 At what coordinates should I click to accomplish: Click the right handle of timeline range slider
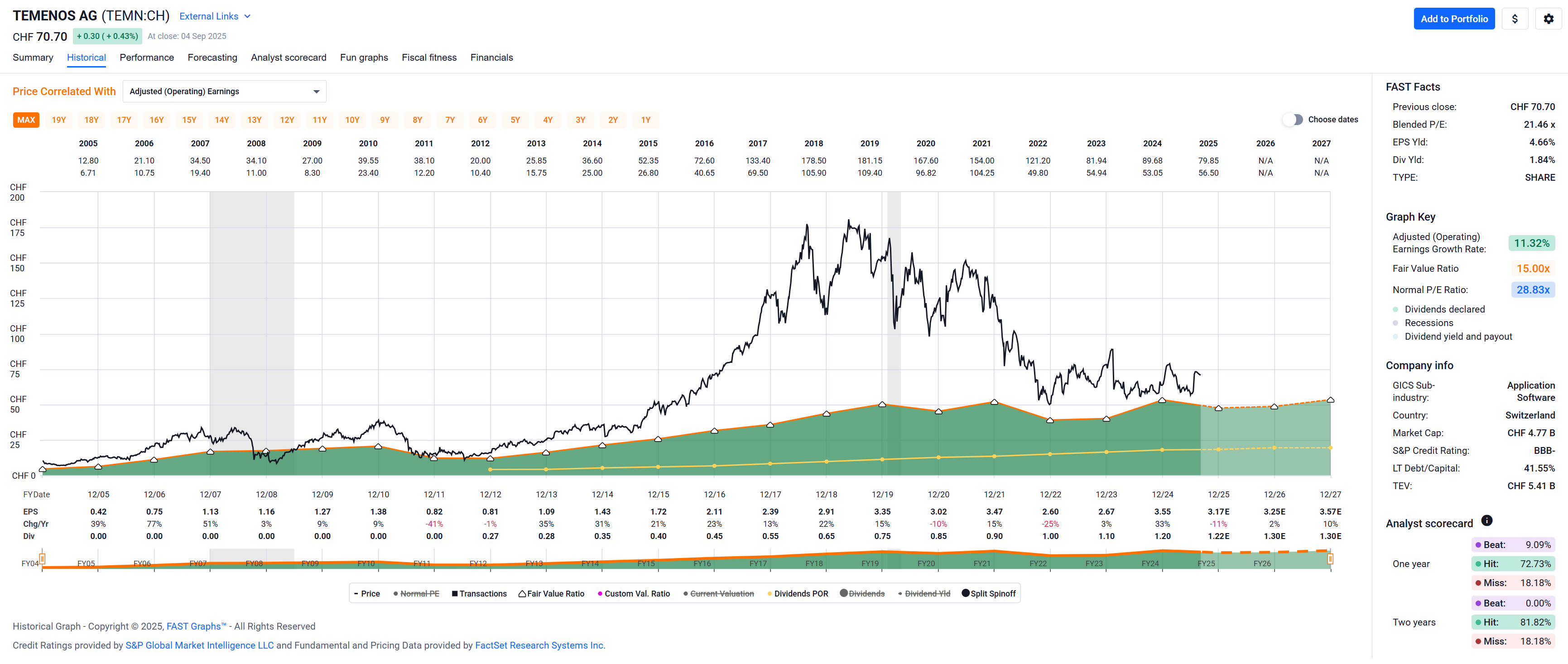1331,559
